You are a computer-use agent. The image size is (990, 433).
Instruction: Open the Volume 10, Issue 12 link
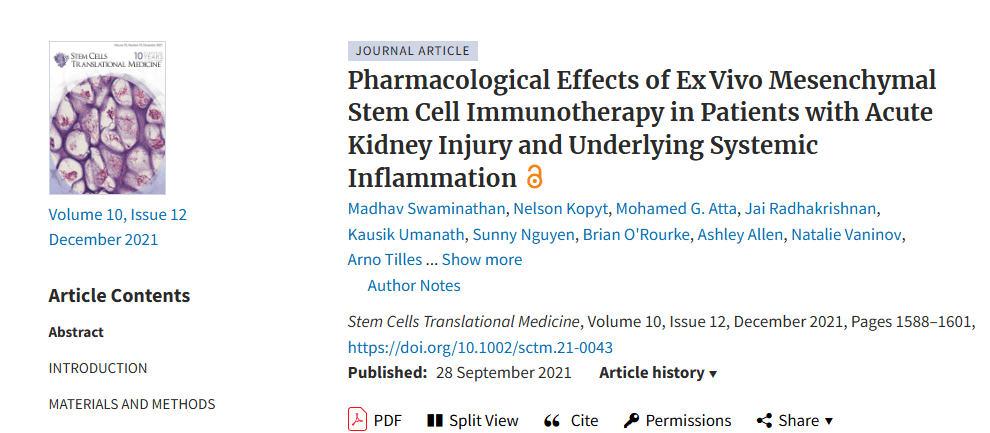tap(118, 214)
